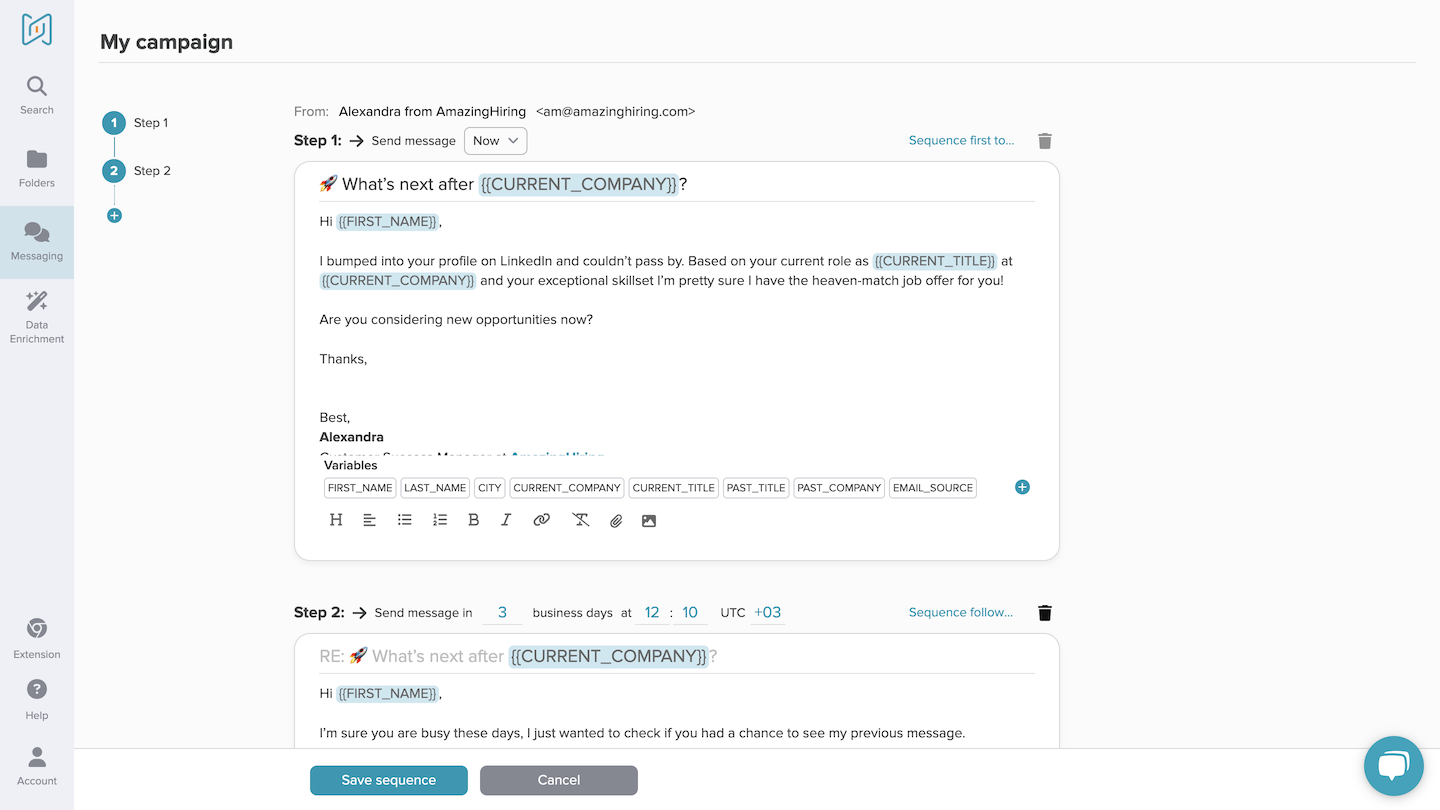
Task: Add a new step with plus icon
Action: pyautogui.click(x=114, y=215)
